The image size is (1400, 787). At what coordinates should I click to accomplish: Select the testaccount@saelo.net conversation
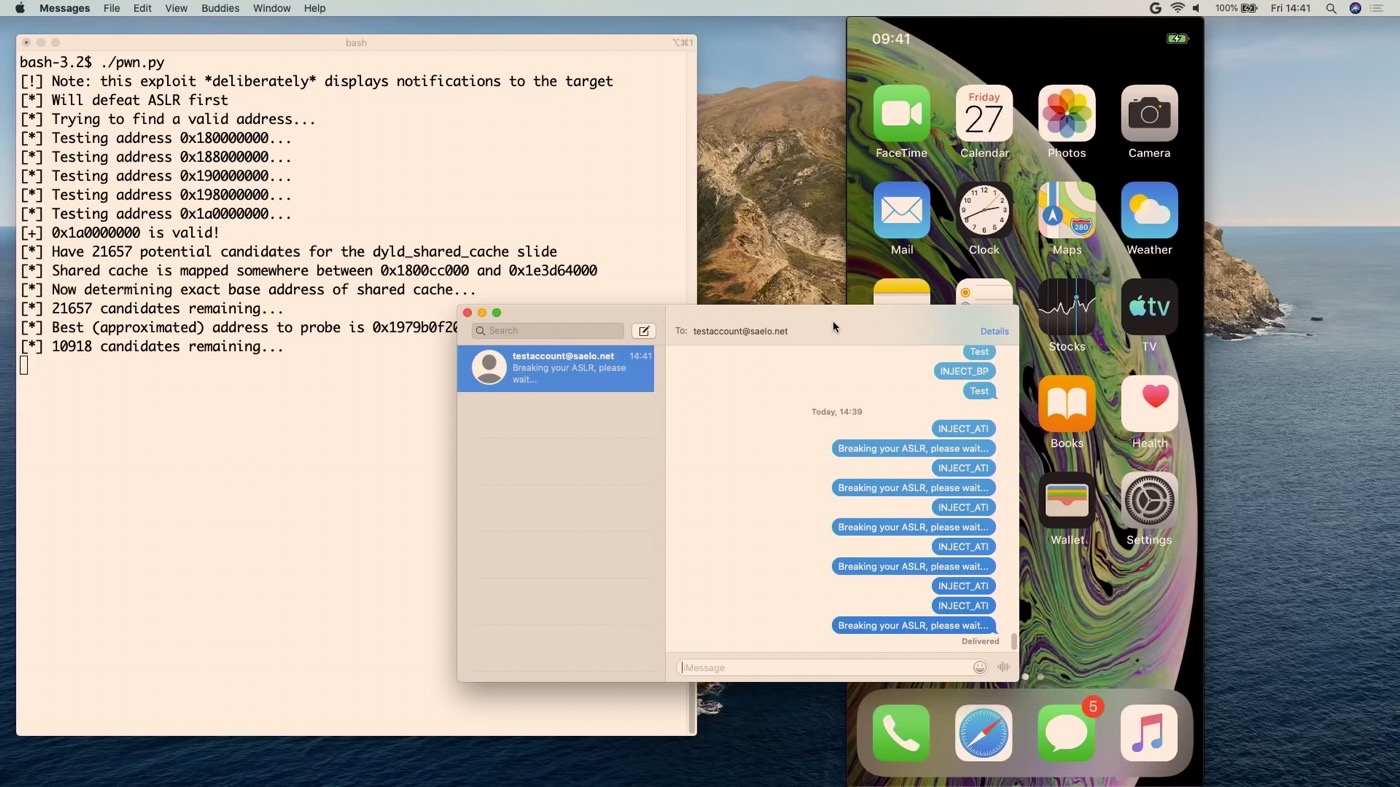556,367
